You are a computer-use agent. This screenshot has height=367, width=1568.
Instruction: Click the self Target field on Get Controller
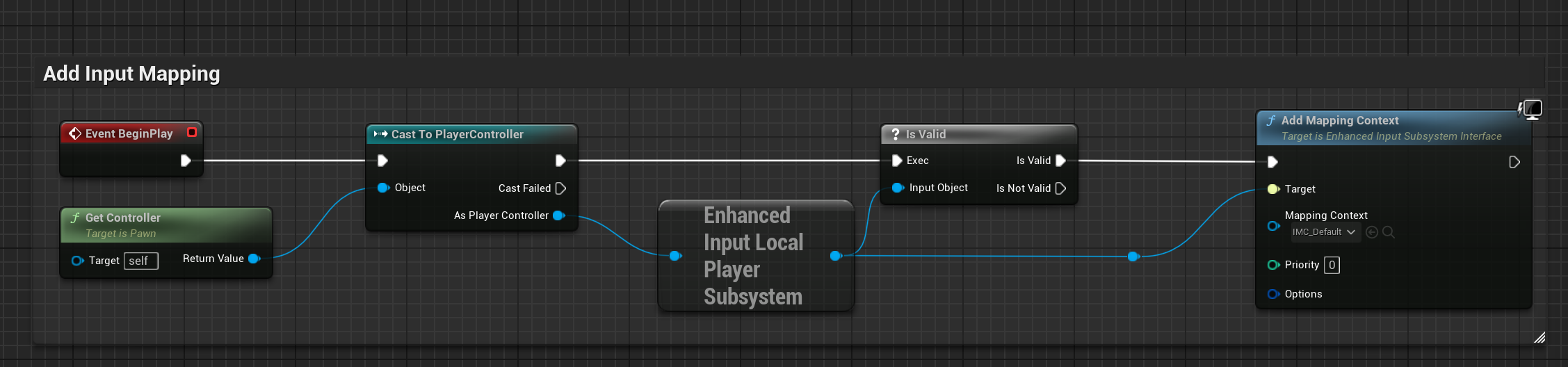pos(140,261)
